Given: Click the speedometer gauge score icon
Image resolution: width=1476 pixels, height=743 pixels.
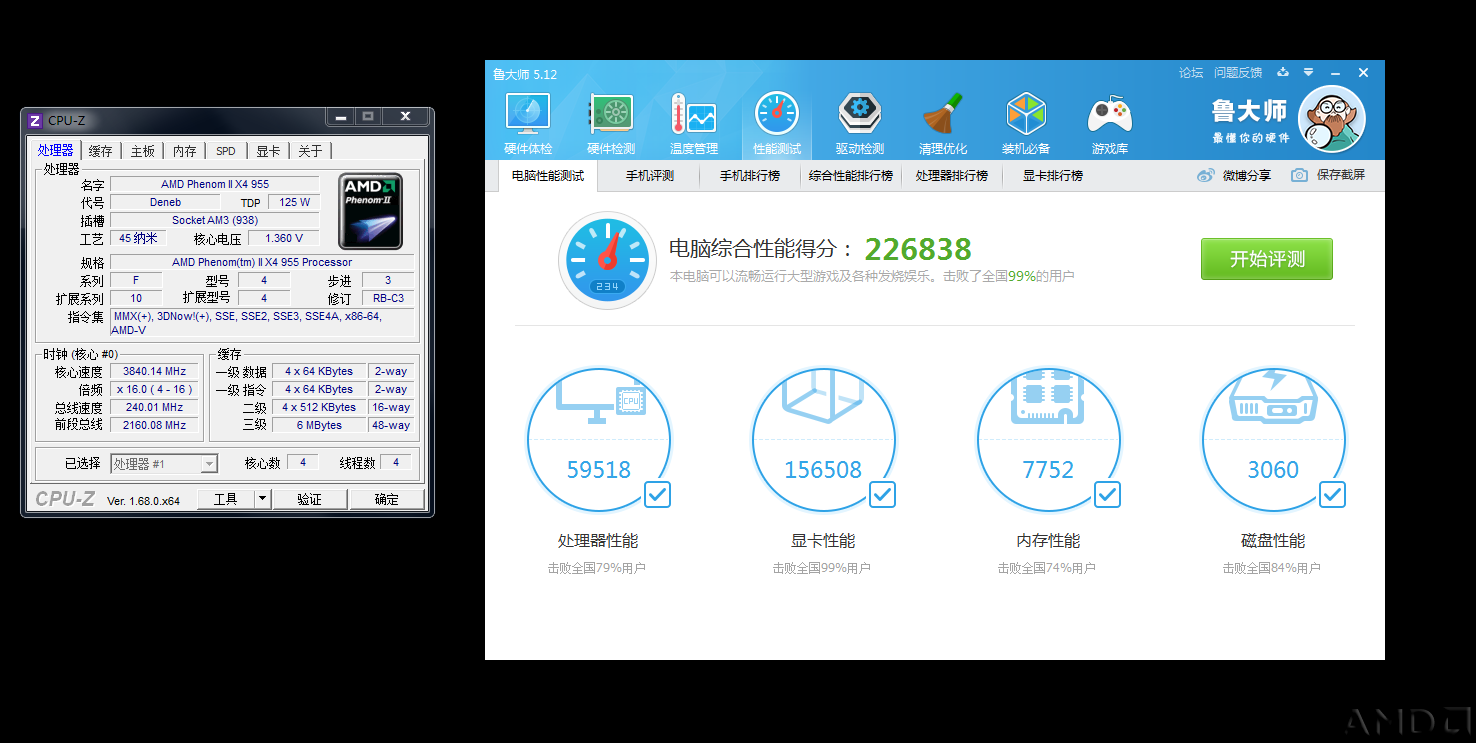Looking at the screenshot, I should (607, 260).
